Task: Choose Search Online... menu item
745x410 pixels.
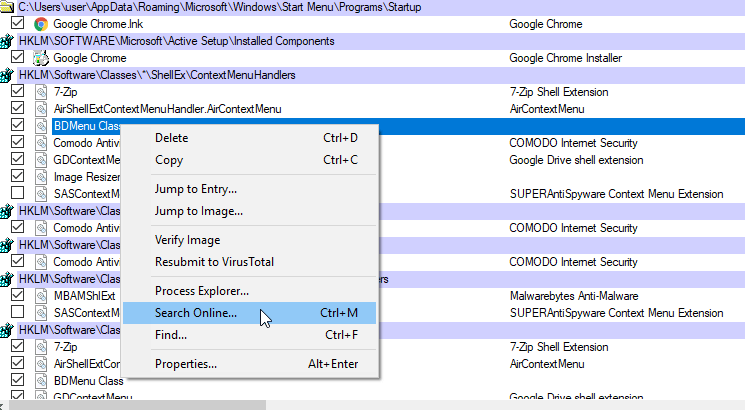Action: coord(249,313)
